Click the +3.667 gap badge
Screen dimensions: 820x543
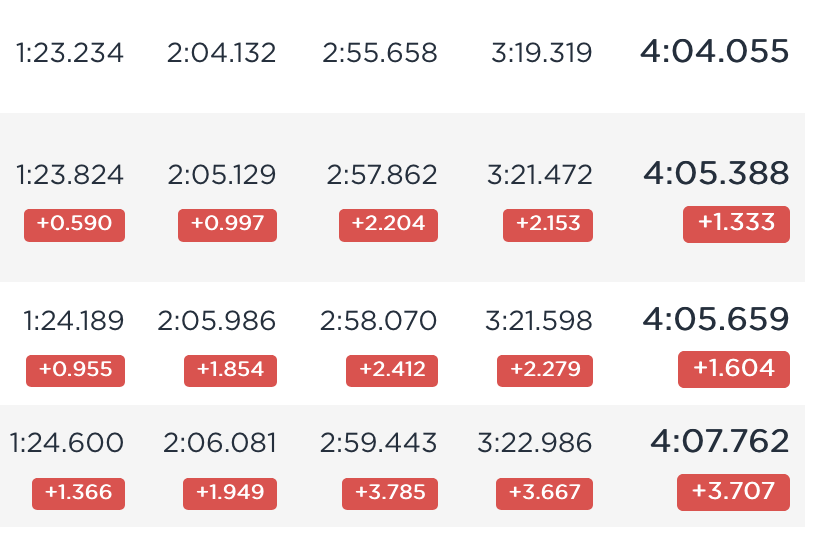[x=544, y=493]
